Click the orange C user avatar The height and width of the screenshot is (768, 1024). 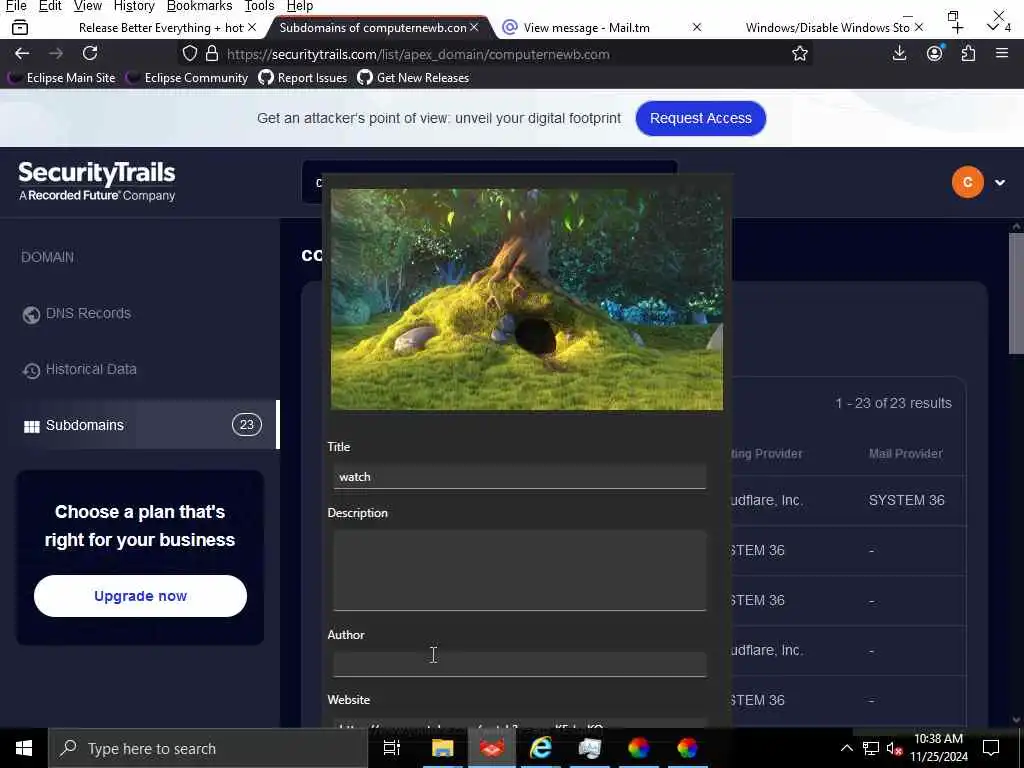pyautogui.click(x=967, y=182)
